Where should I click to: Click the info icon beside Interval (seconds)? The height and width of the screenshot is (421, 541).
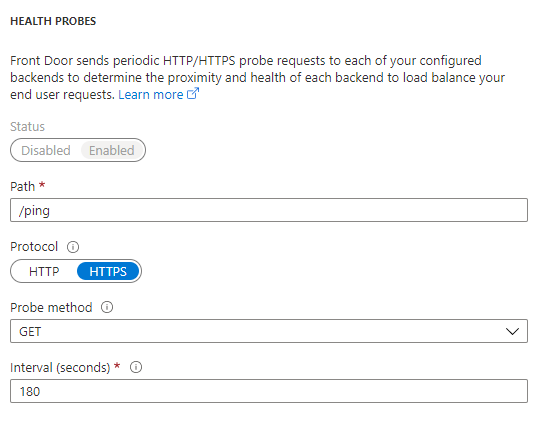(x=136, y=367)
